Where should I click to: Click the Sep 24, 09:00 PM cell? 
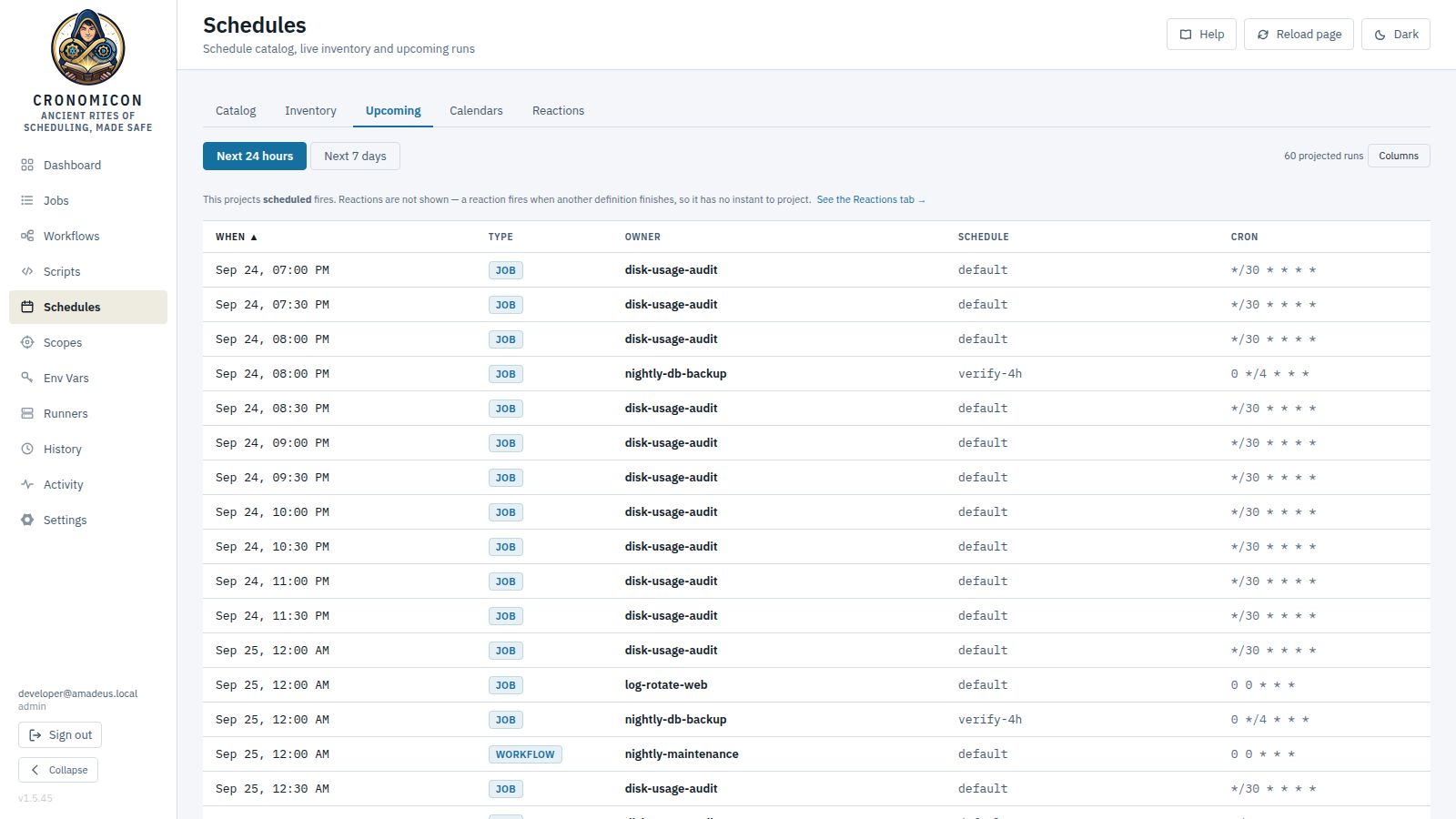click(x=272, y=443)
